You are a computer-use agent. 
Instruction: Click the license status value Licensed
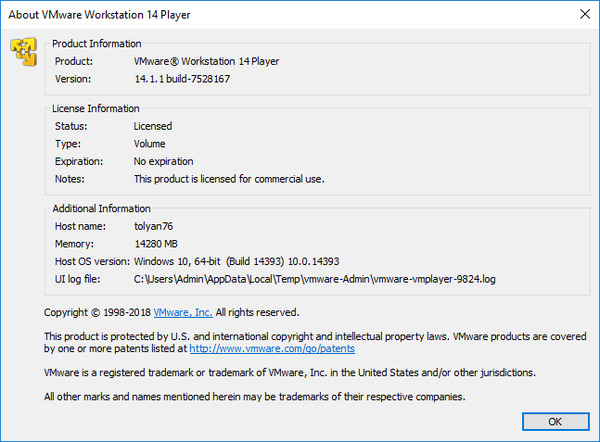[x=152, y=127]
